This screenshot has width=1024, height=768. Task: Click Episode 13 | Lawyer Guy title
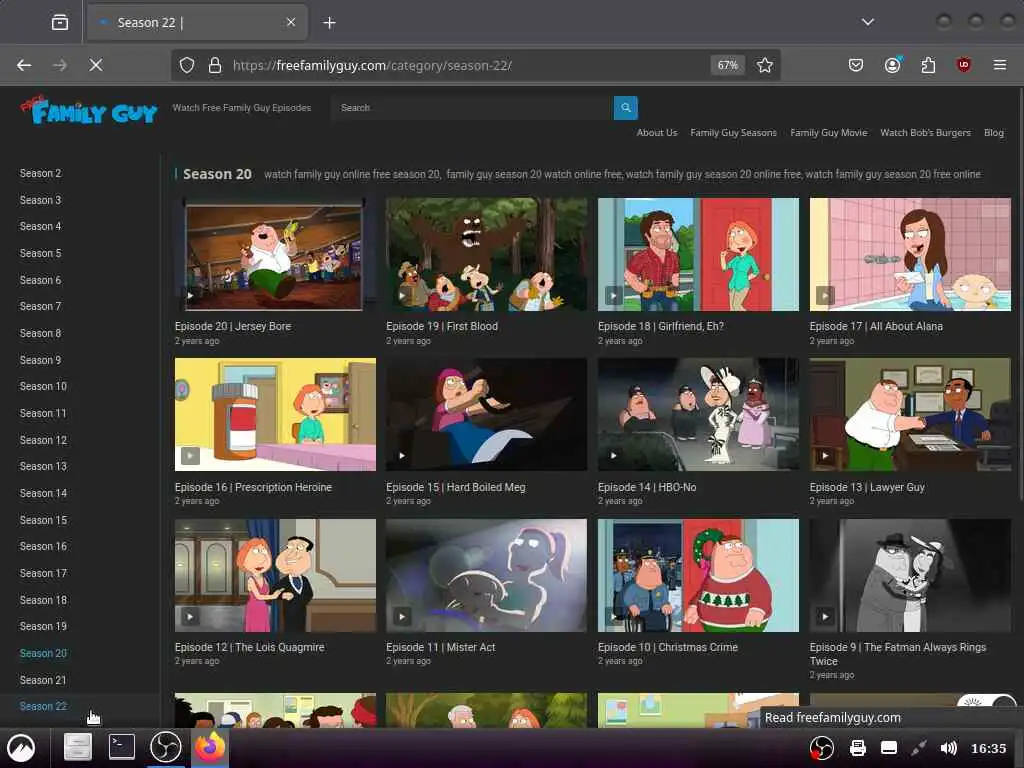tap(867, 487)
